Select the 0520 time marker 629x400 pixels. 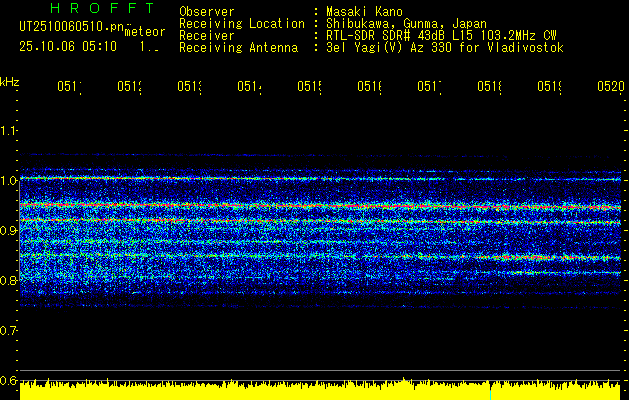click(x=611, y=86)
